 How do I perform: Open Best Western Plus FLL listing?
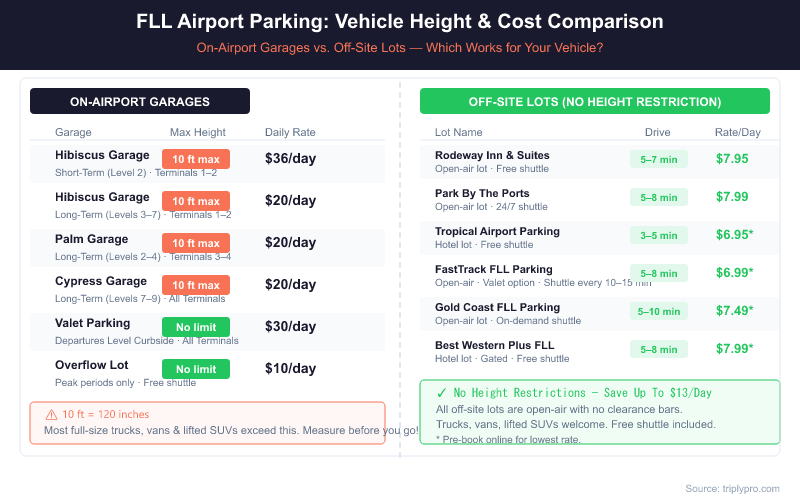click(x=494, y=345)
